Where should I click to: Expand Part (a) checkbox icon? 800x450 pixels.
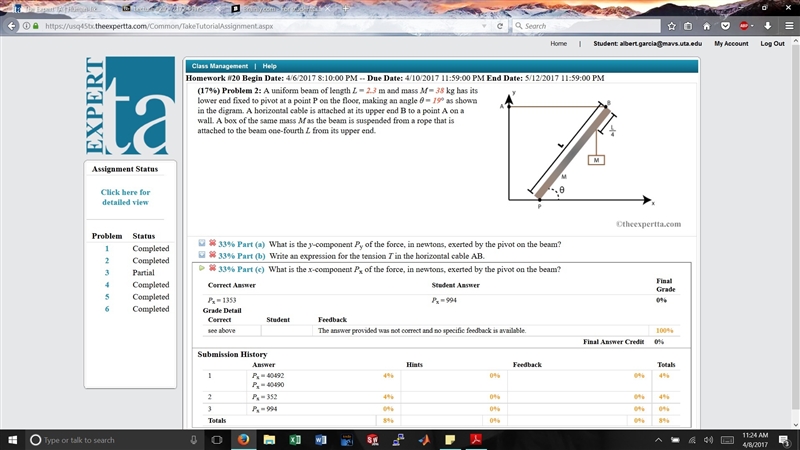coord(202,243)
